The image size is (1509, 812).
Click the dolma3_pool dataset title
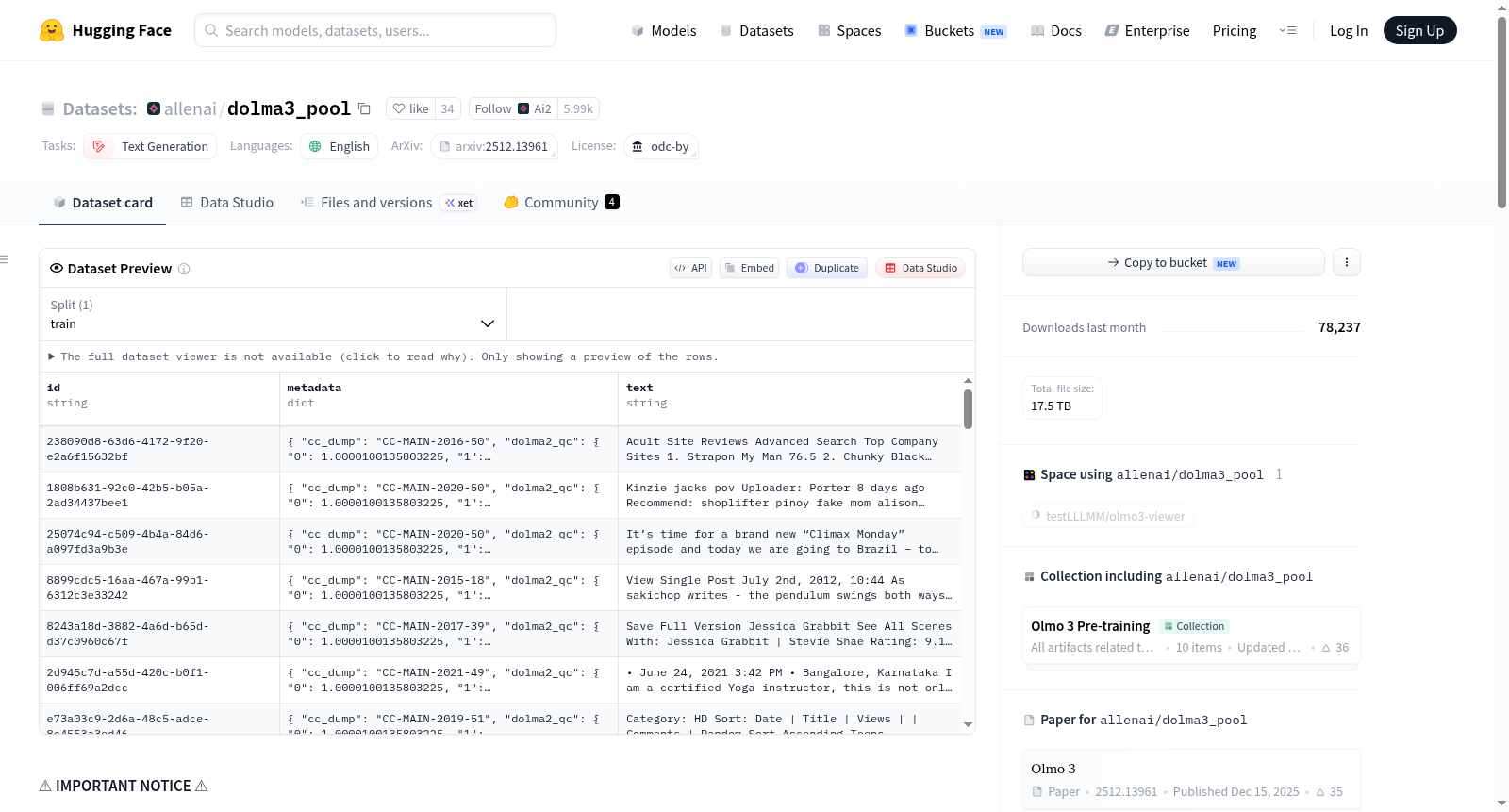point(289,108)
